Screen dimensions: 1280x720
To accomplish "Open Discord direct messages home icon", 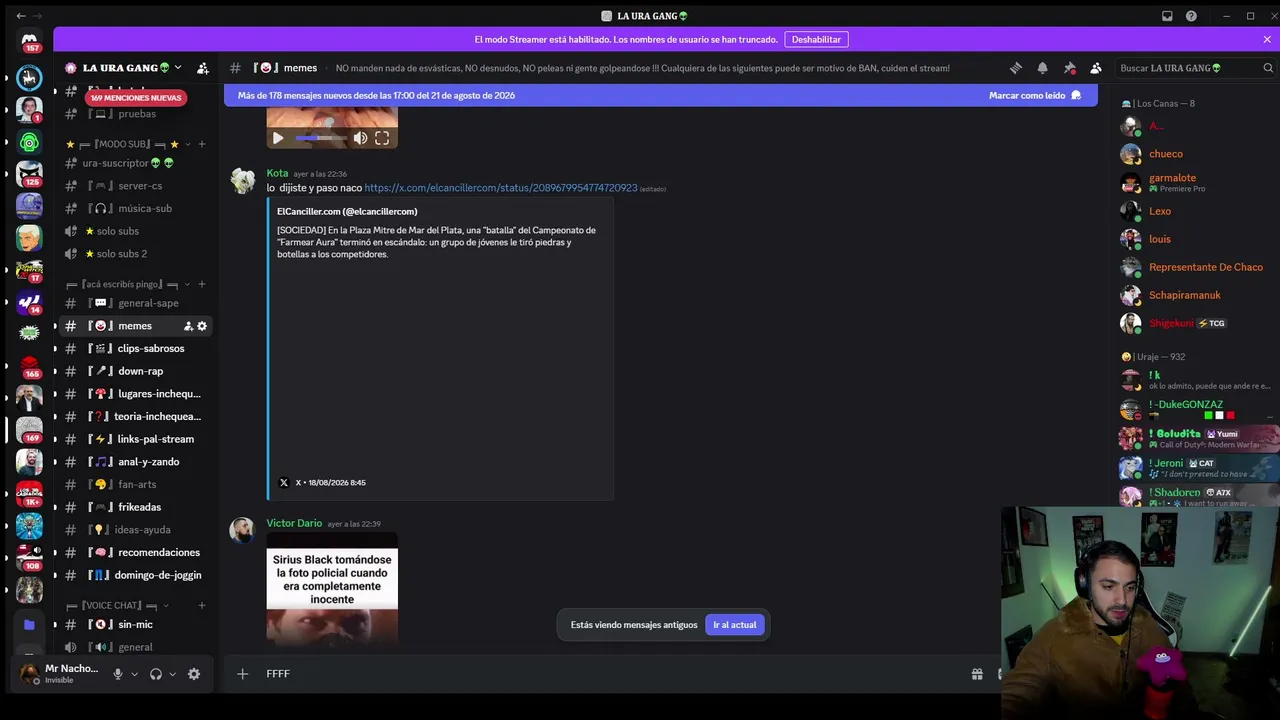I will click(29, 42).
